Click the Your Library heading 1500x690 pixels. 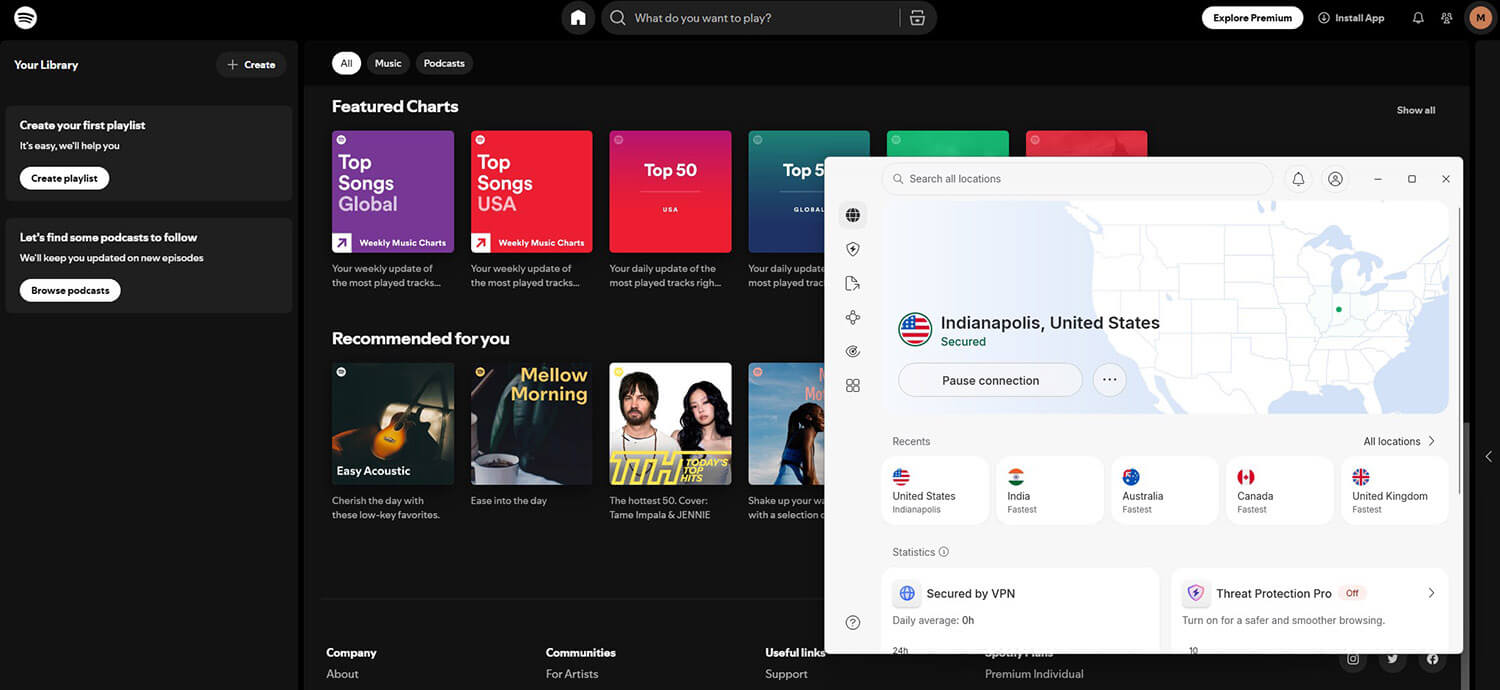coord(46,65)
